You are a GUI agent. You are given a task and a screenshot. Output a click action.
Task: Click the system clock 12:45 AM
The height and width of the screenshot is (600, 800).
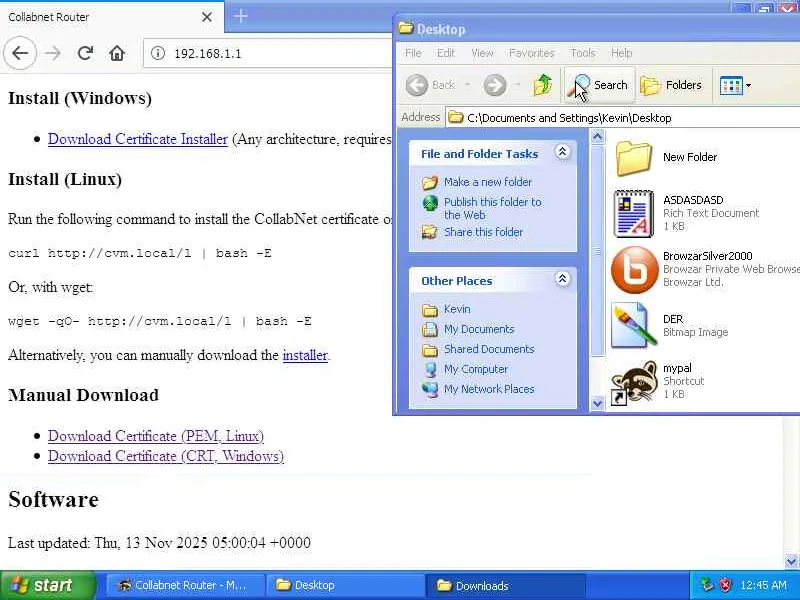click(x=763, y=585)
